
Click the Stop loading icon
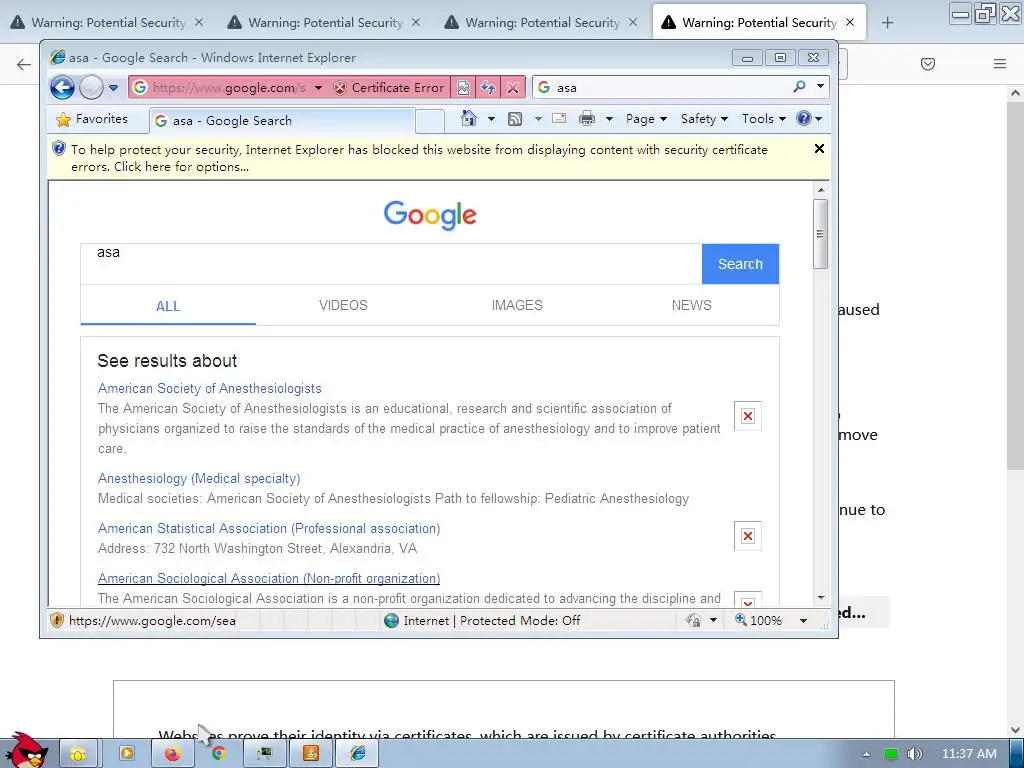coord(513,88)
